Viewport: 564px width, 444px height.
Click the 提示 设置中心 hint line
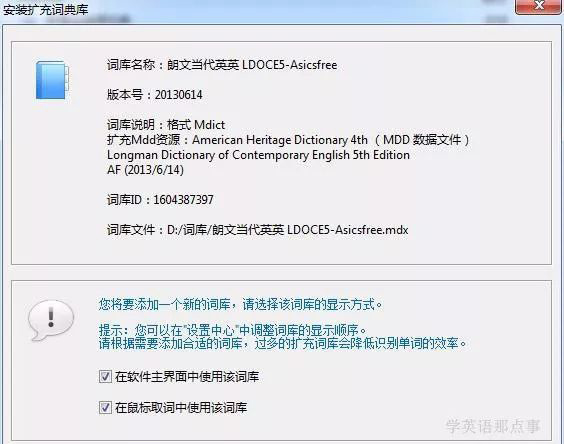click(233, 330)
